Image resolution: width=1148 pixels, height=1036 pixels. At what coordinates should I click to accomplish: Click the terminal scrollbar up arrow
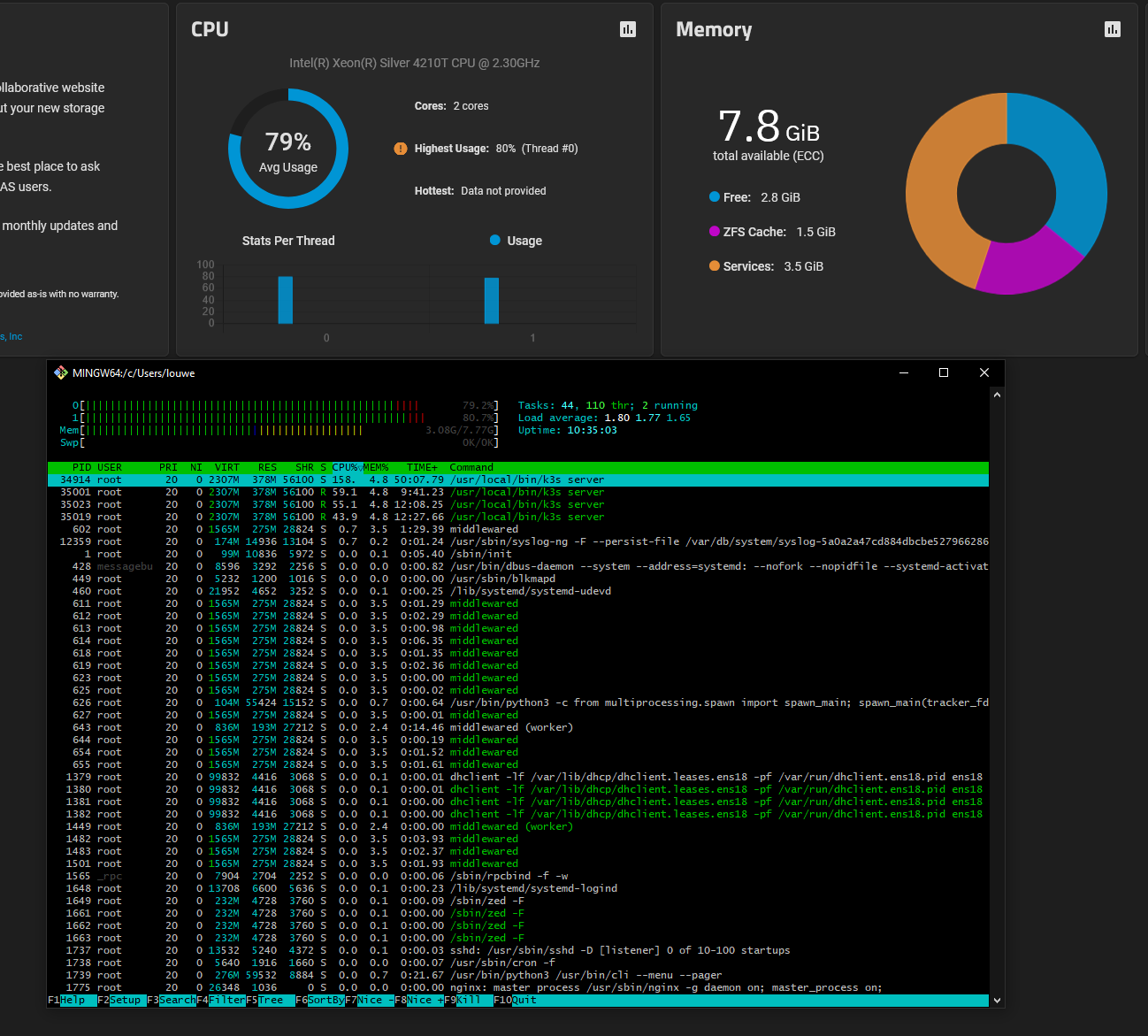click(997, 395)
